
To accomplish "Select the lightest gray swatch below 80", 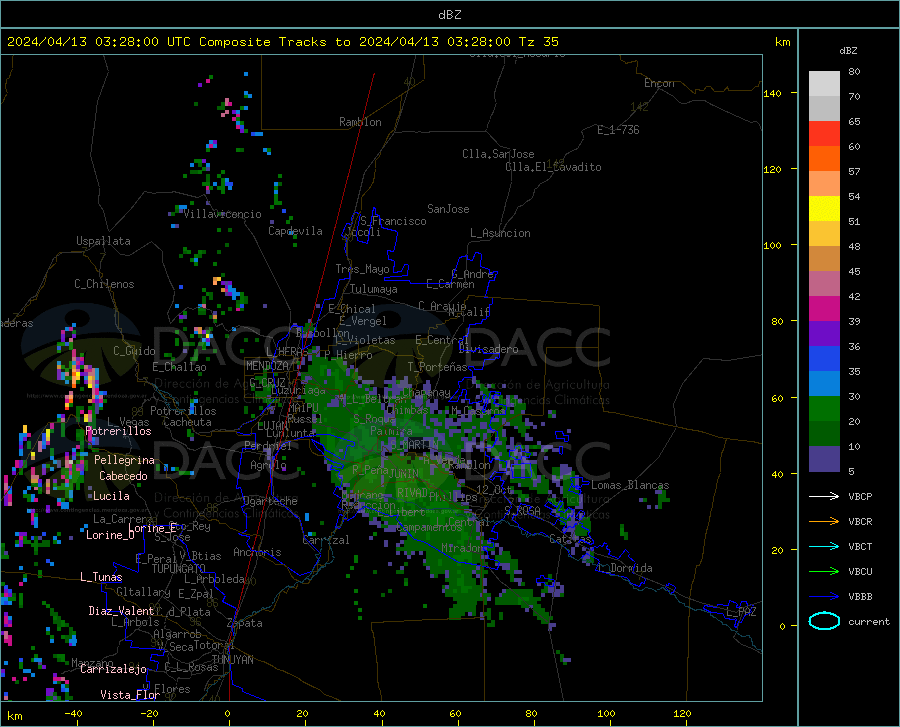I will (x=824, y=83).
